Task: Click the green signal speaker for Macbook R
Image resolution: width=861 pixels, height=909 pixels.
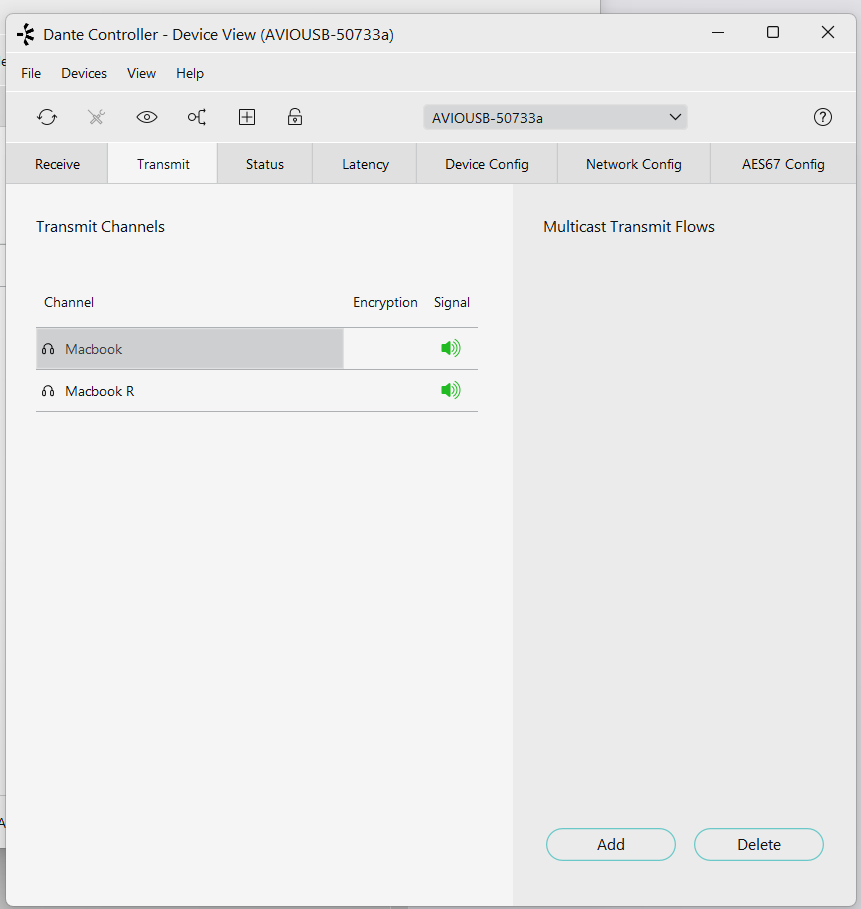Action: coord(451,390)
